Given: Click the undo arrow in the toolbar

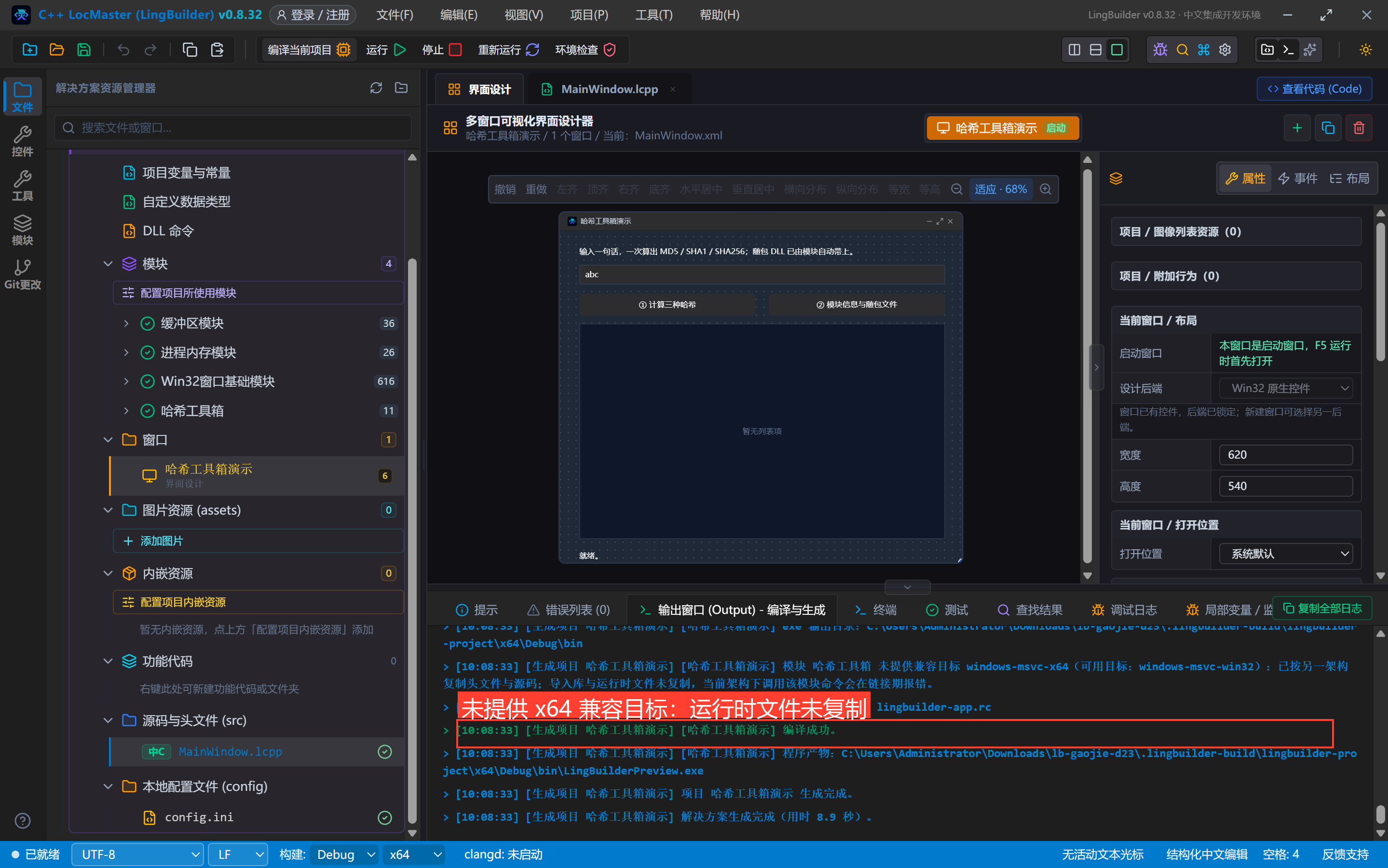Looking at the screenshot, I should tap(123, 50).
